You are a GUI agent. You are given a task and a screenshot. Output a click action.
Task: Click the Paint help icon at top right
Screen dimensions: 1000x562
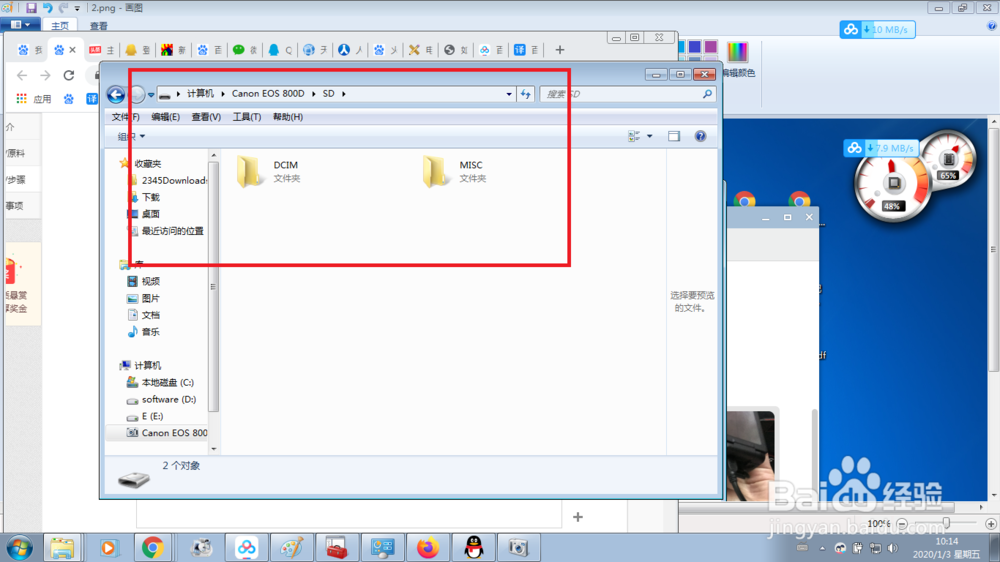click(992, 26)
